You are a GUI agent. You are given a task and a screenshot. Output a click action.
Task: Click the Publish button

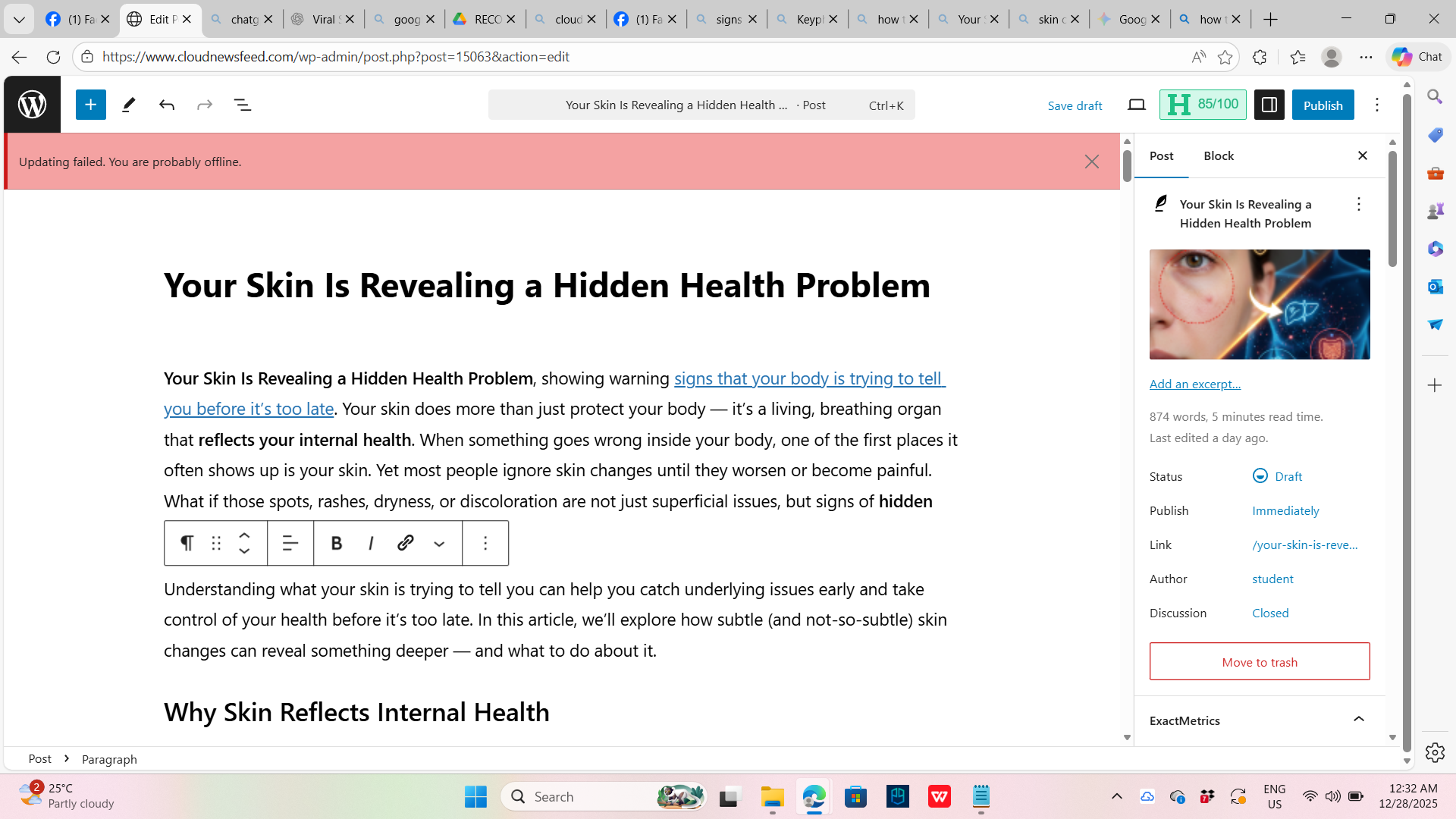coord(1323,105)
